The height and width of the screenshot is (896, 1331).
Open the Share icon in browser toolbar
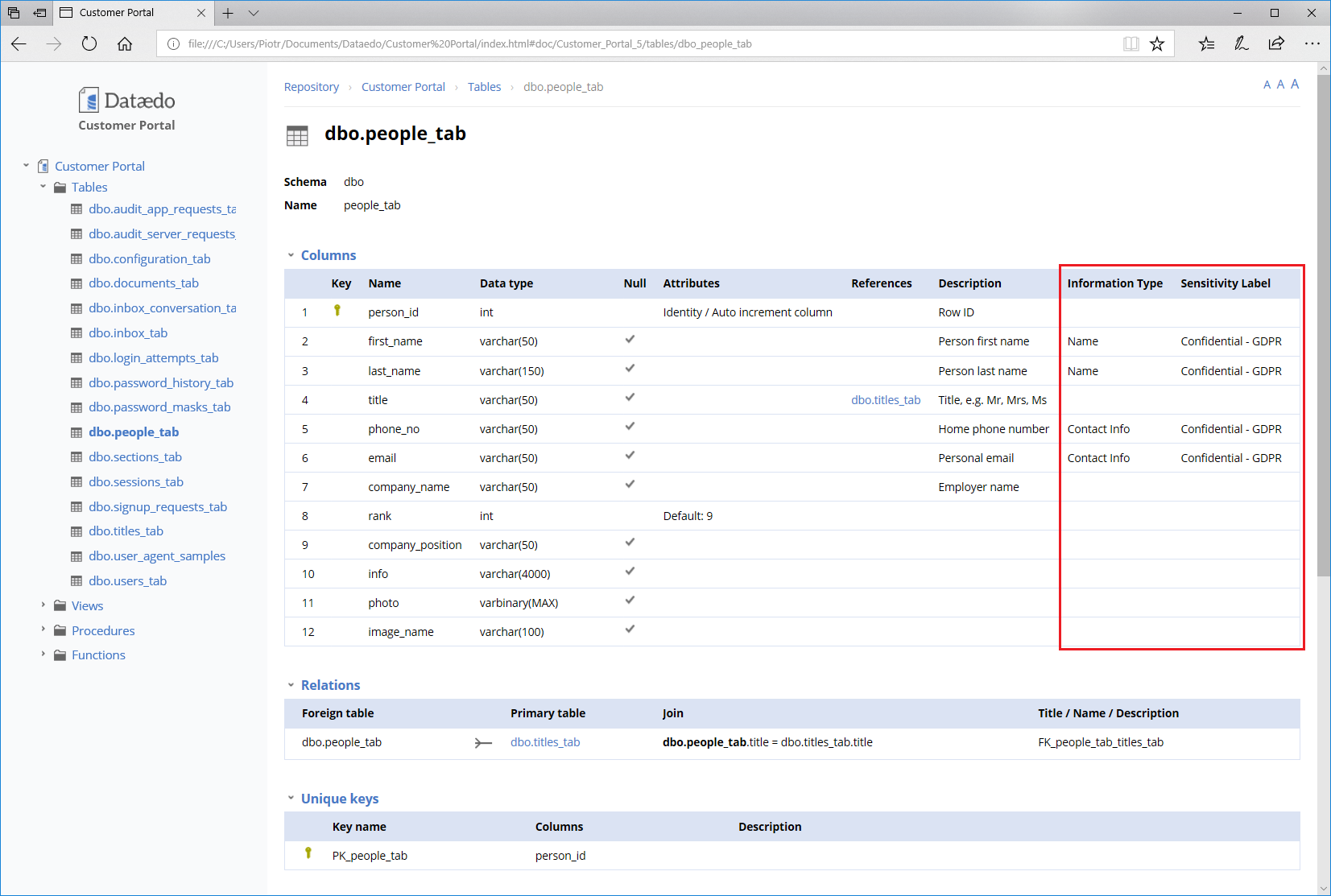[1276, 44]
